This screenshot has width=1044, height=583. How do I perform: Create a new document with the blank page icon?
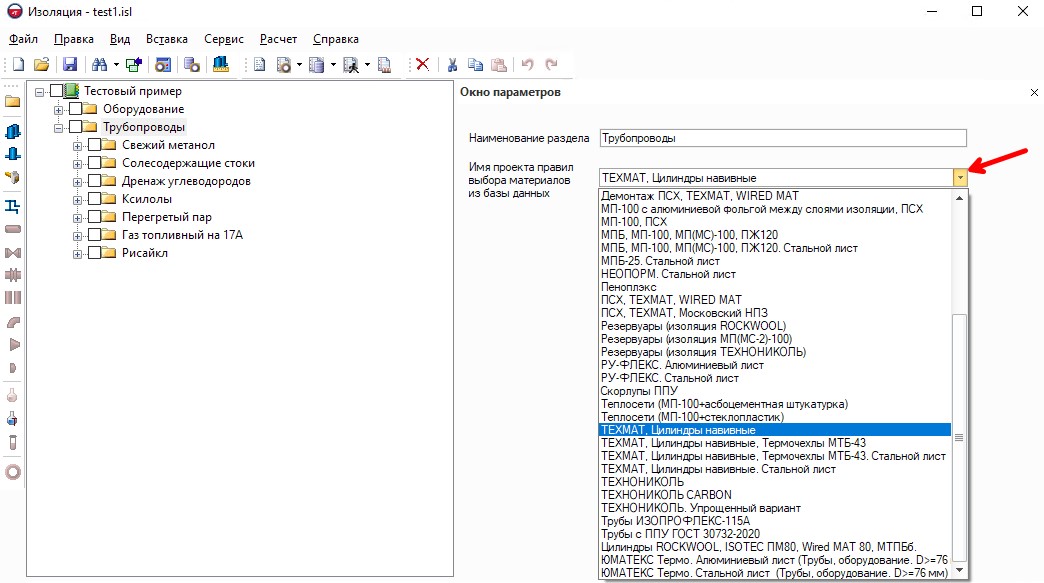19,65
